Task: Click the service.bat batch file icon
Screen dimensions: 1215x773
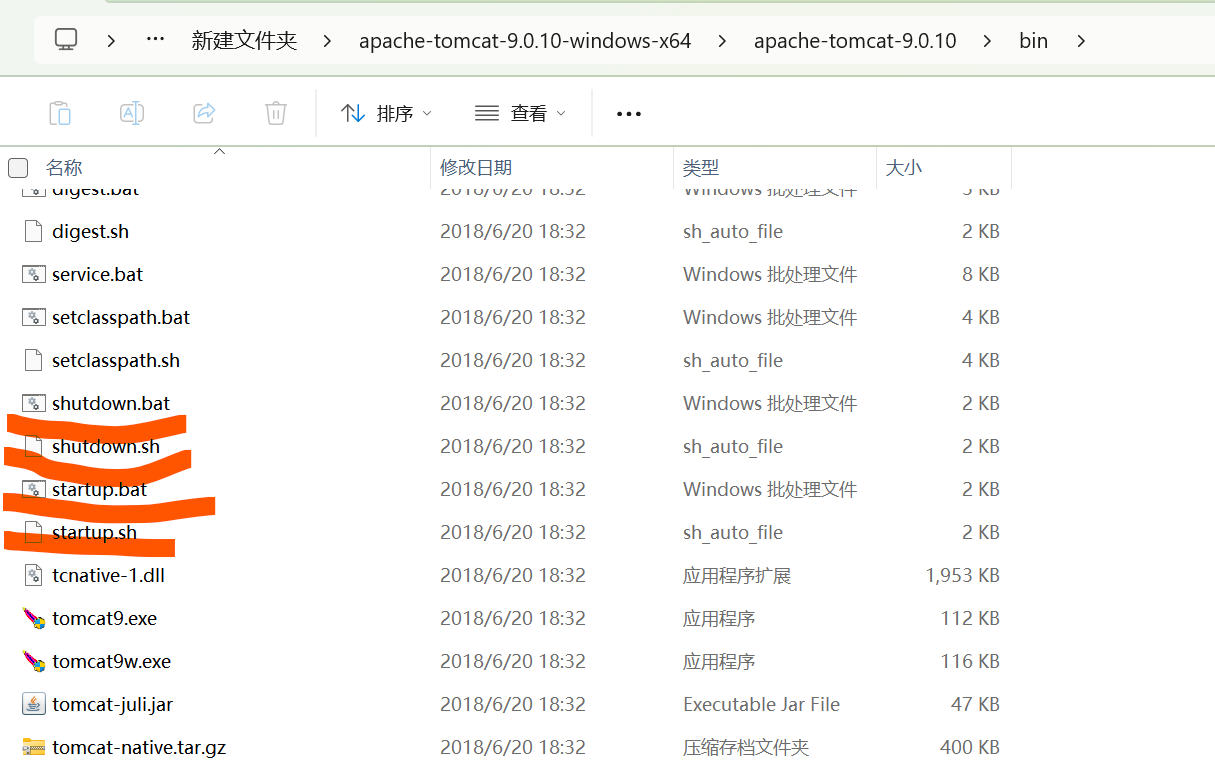Action: (34, 274)
